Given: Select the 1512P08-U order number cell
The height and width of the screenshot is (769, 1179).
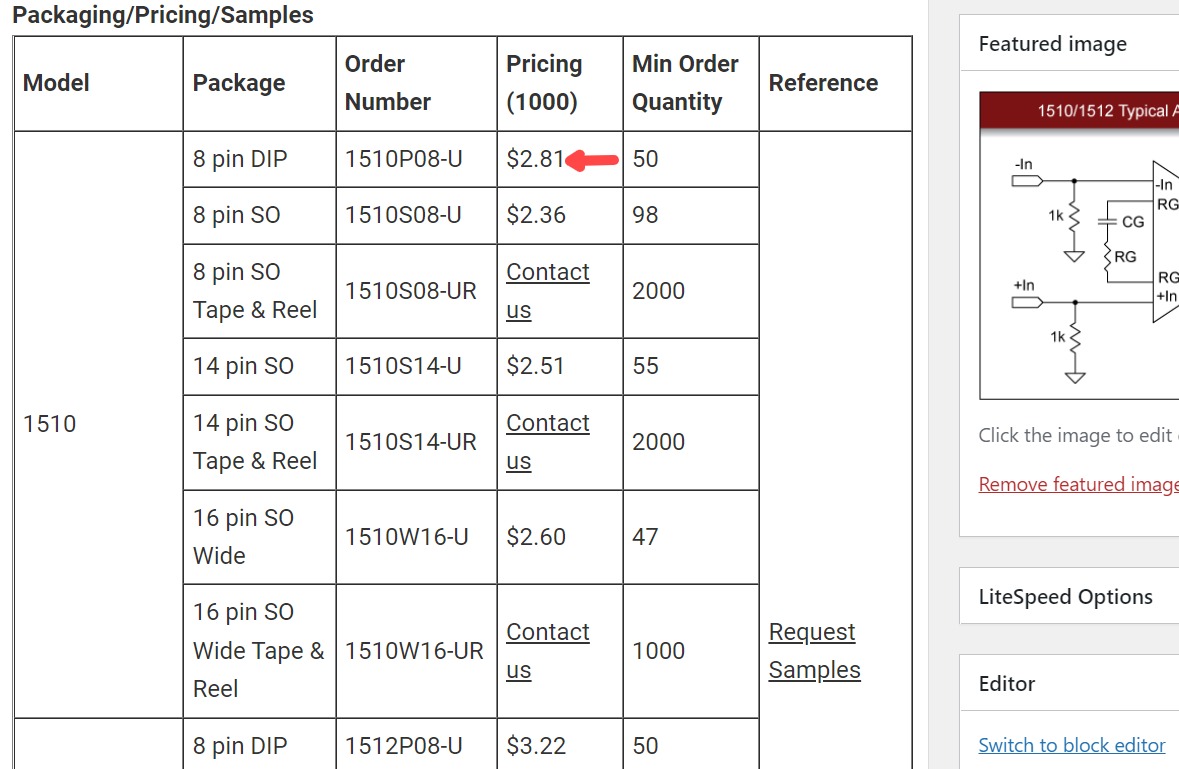Looking at the screenshot, I should click(417, 746).
